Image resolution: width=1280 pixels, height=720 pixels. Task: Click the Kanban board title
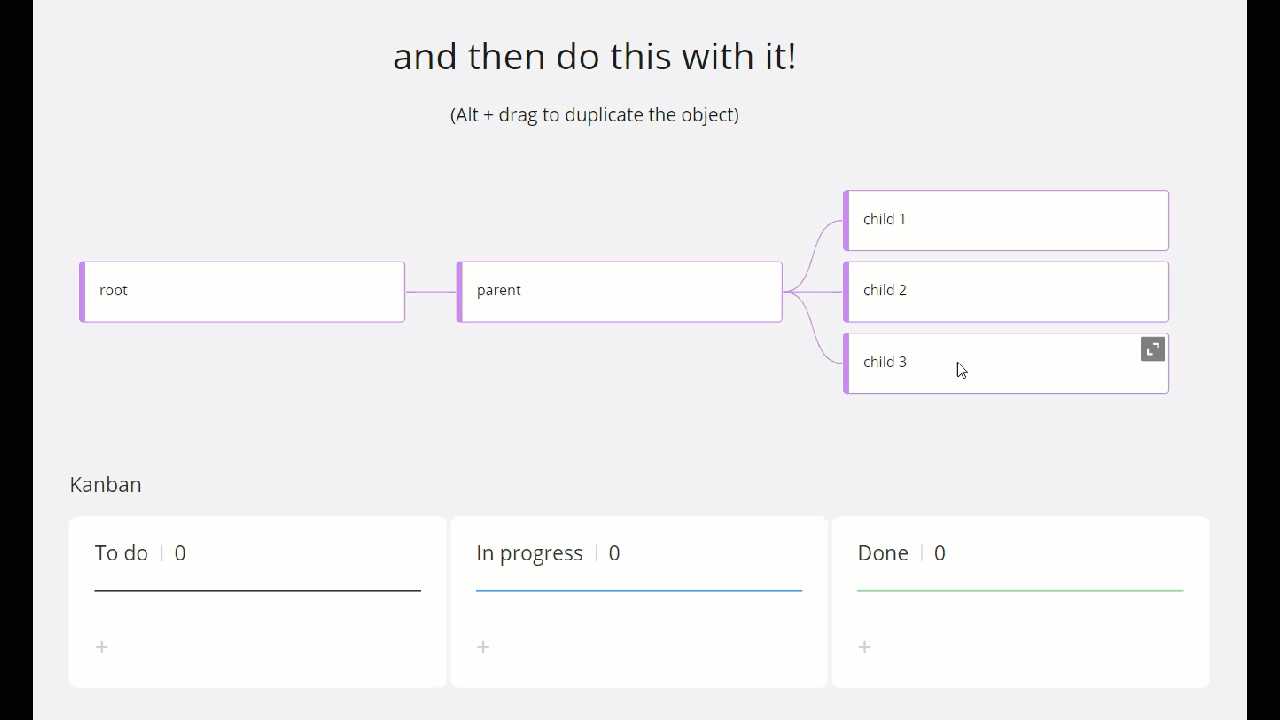pos(105,485)
